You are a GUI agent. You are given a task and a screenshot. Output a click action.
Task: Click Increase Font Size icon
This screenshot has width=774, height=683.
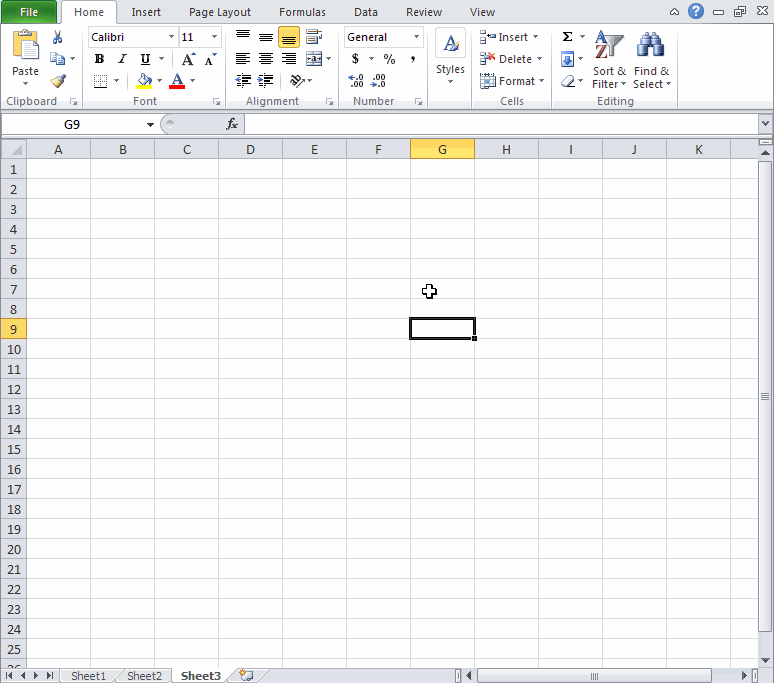188,59
